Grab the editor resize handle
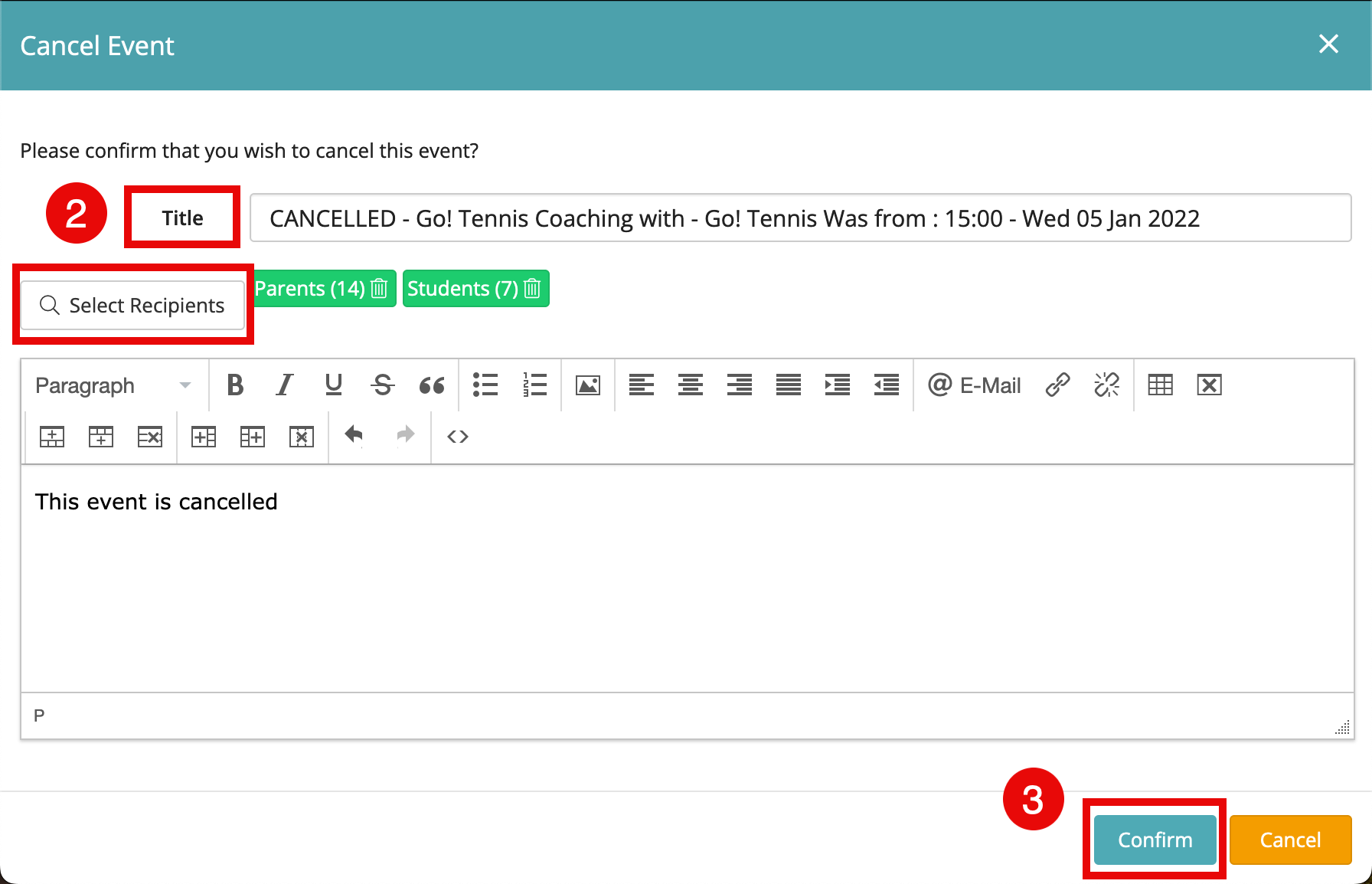Image resolution: width=1372 pixels, height=884 pixels. (1342, 728)
